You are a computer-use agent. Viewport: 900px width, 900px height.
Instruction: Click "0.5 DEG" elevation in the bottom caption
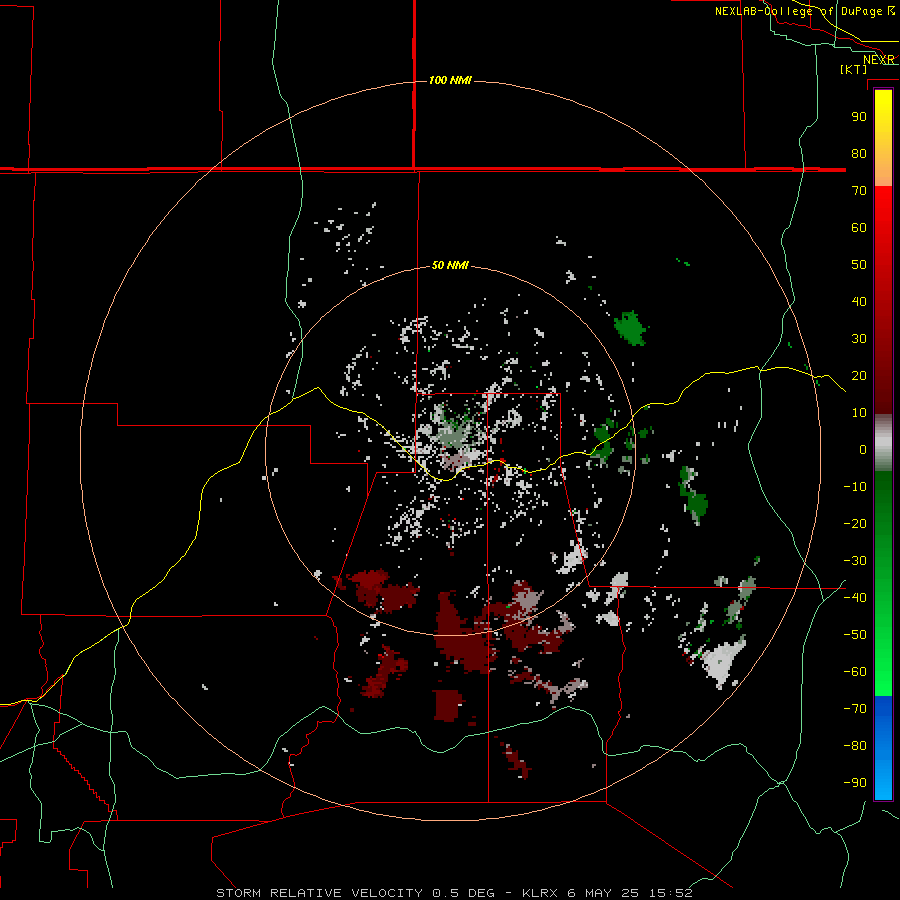tap(463, 893)
